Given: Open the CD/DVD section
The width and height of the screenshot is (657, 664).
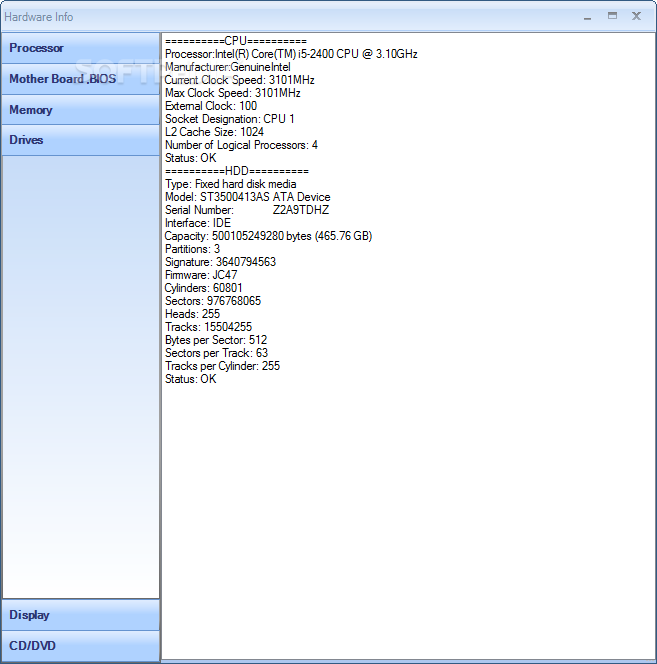Looking at the screenshot, I should click(80, 646).
